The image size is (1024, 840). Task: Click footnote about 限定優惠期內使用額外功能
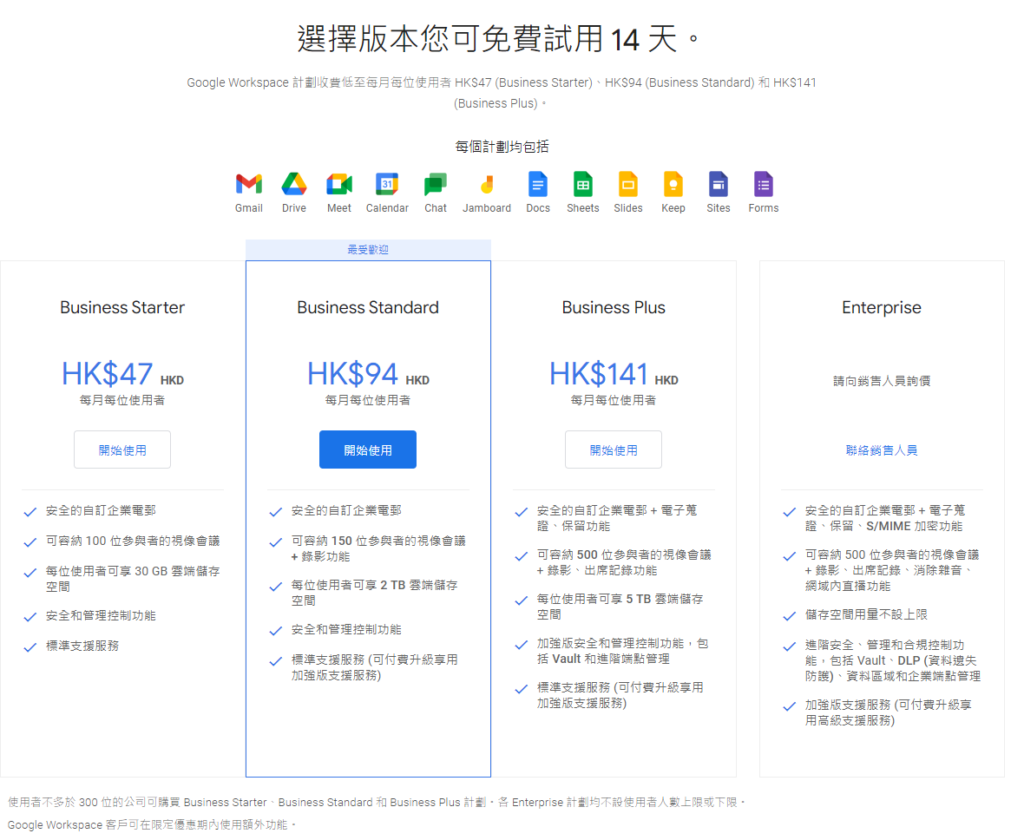[x=152, y=825]
